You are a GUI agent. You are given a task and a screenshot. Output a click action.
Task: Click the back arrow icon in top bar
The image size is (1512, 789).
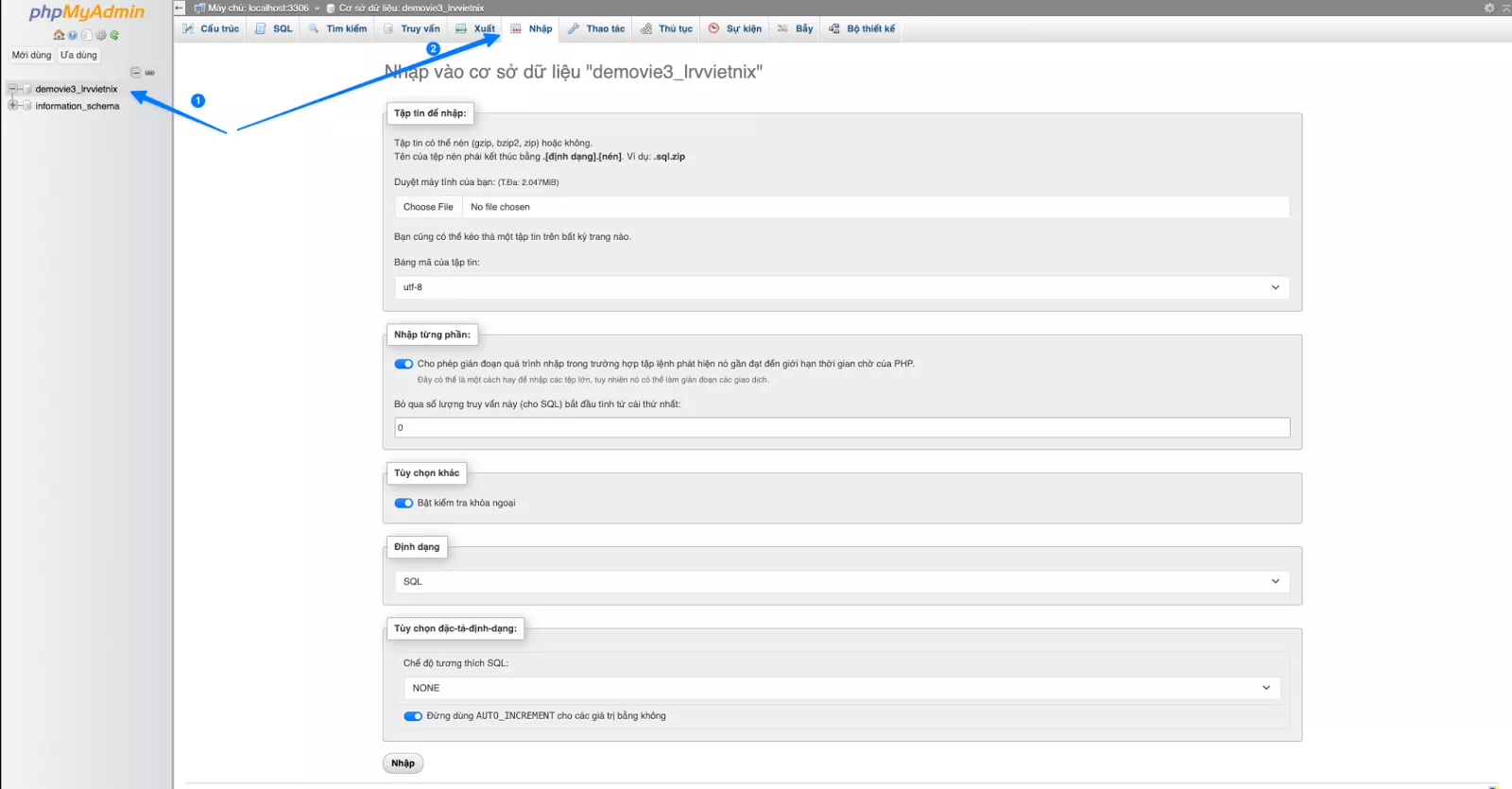[x=180, y=8]
